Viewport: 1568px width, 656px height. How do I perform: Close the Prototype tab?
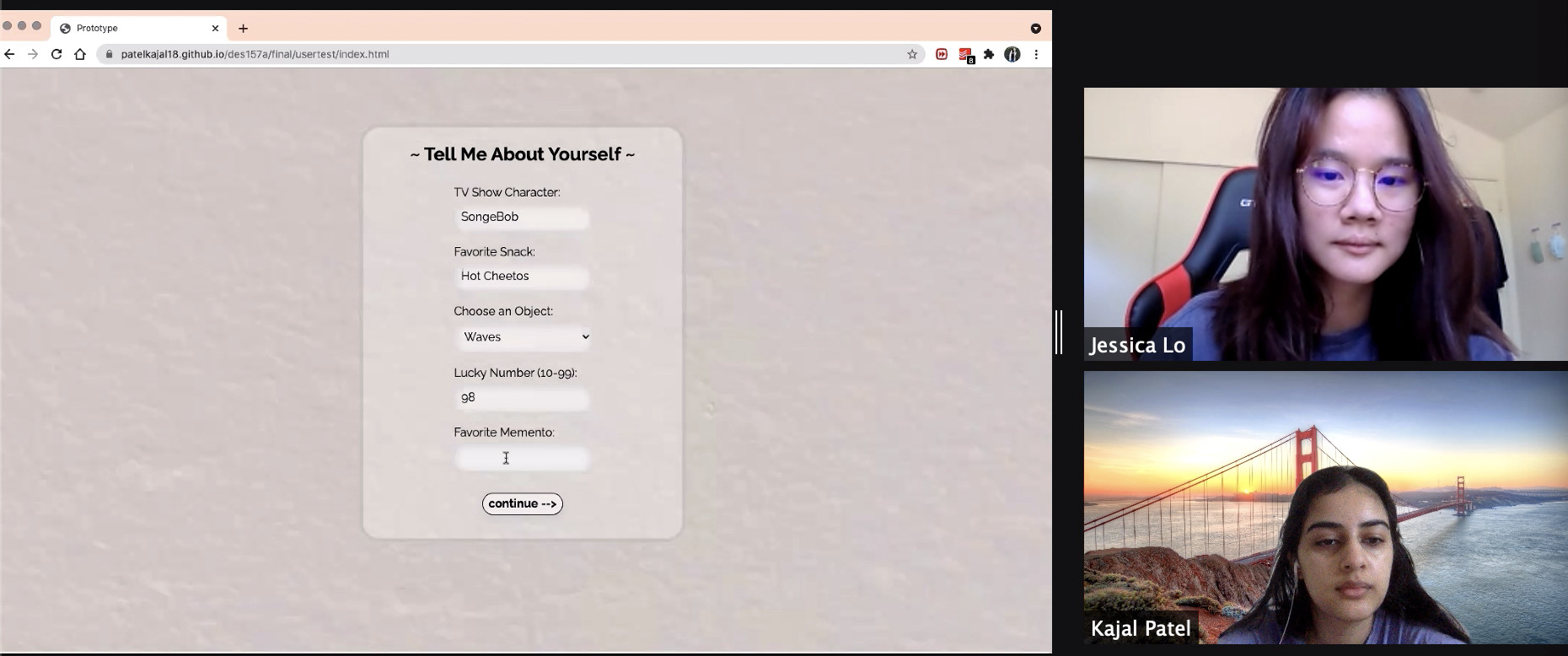215,28
